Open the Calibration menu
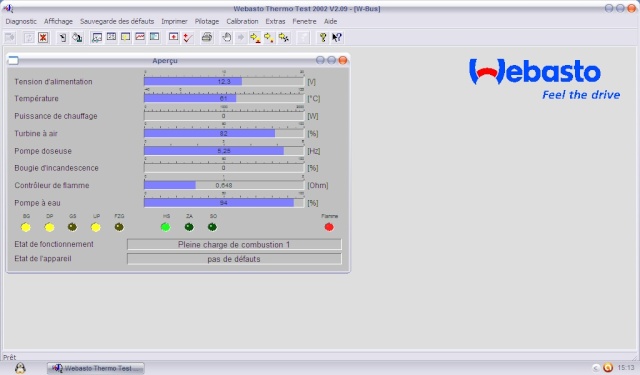This screenshot has height=375, width=640. tap(242, 21)
